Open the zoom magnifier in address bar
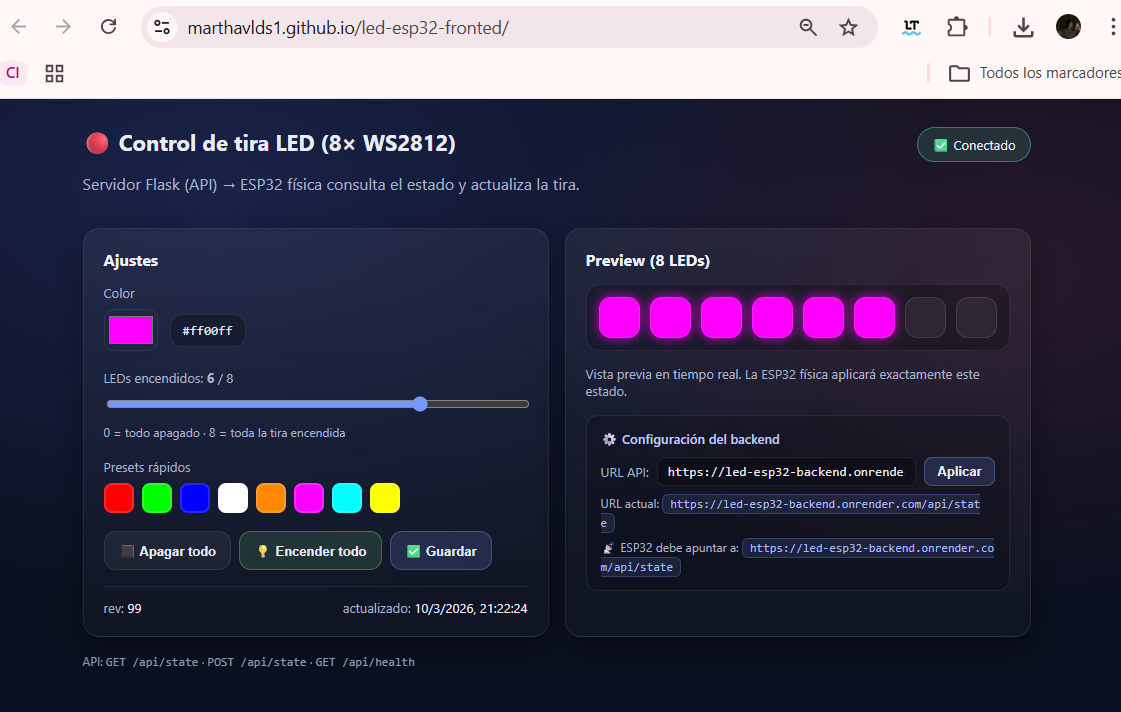1121x712 pixels. click(x=808, y=28)
